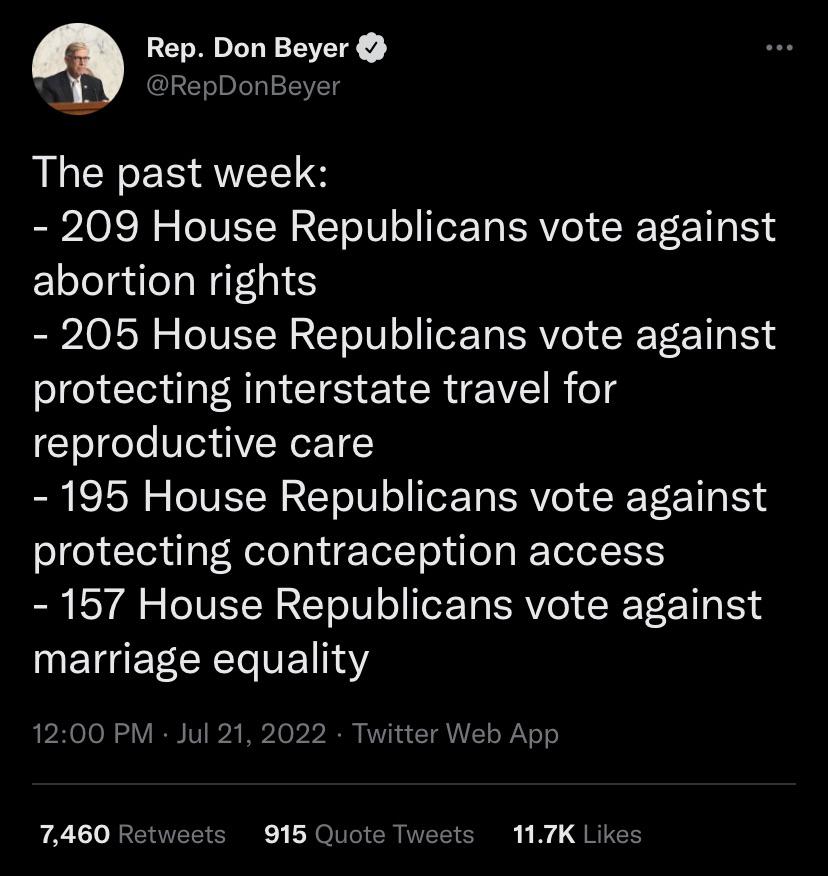Screen dimensions: 828x876
Task: Click the line "The past week:"
Action: point(180,174)
